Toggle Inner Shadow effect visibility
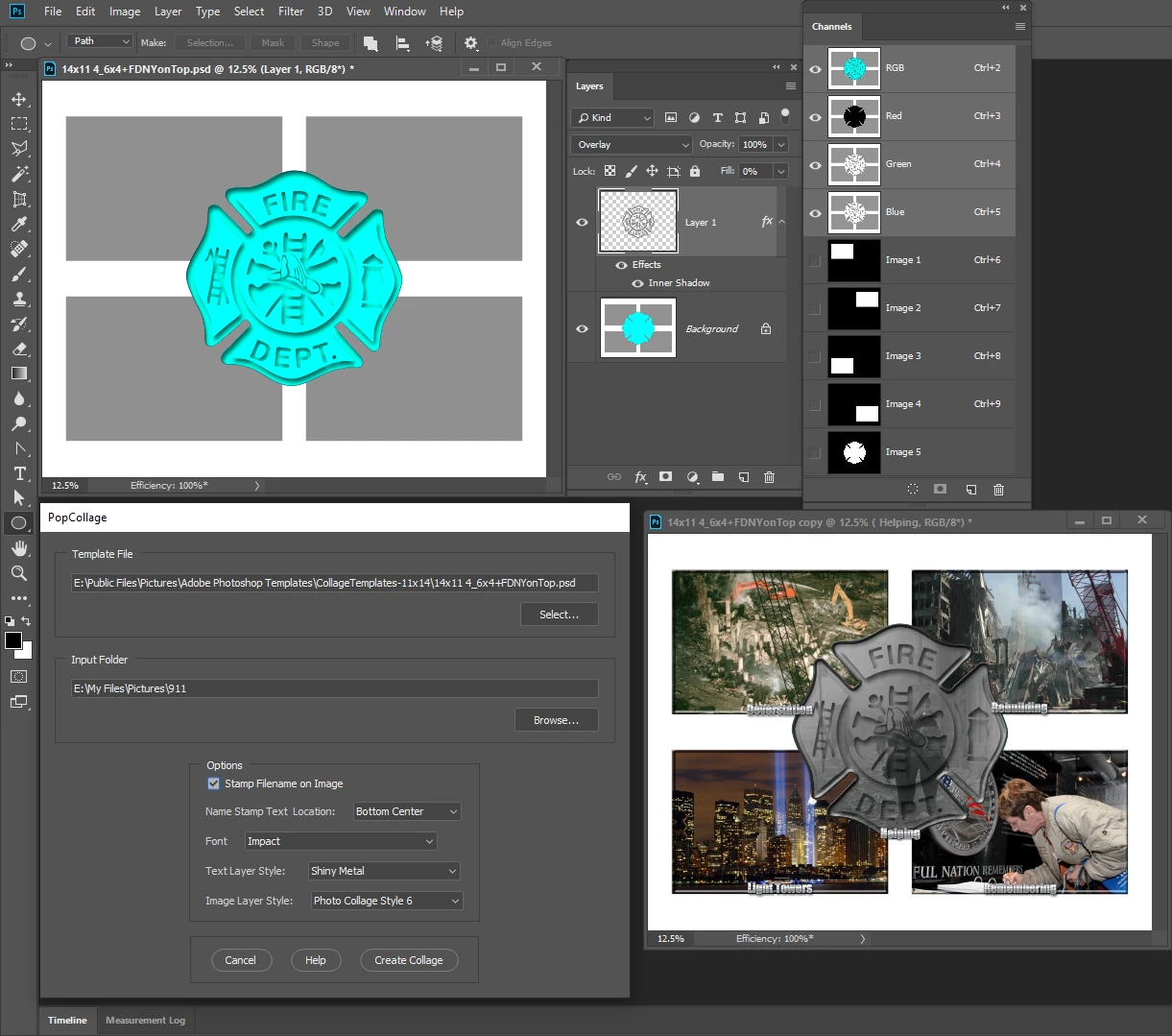This screenshot has width=1172, height=1036. pos(637,283)
